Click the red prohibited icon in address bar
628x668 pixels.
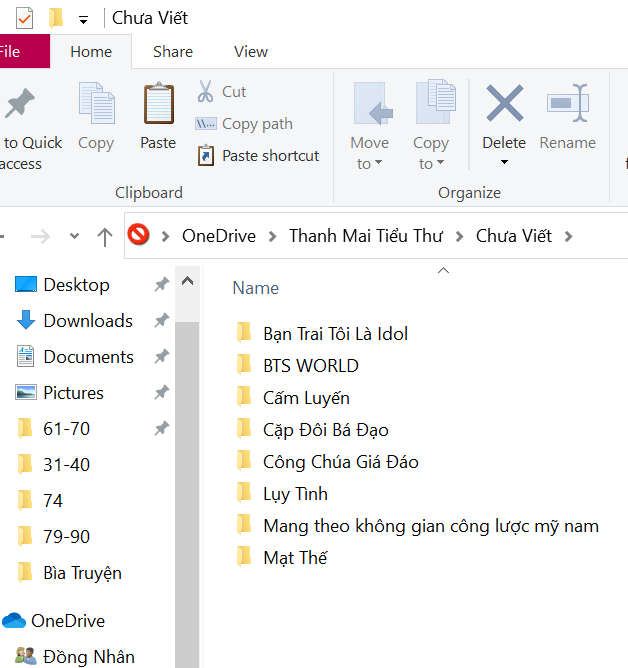coord(138,234)
